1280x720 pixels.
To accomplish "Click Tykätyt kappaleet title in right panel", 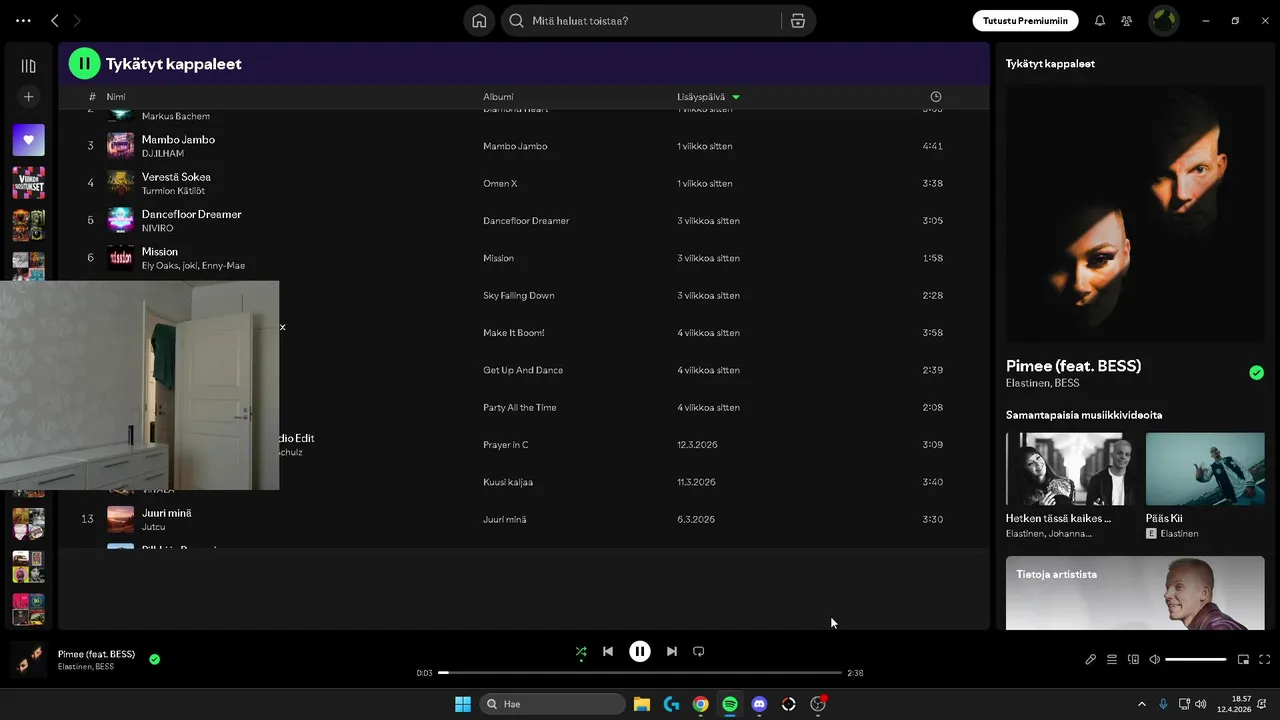I will point(1050,63).
